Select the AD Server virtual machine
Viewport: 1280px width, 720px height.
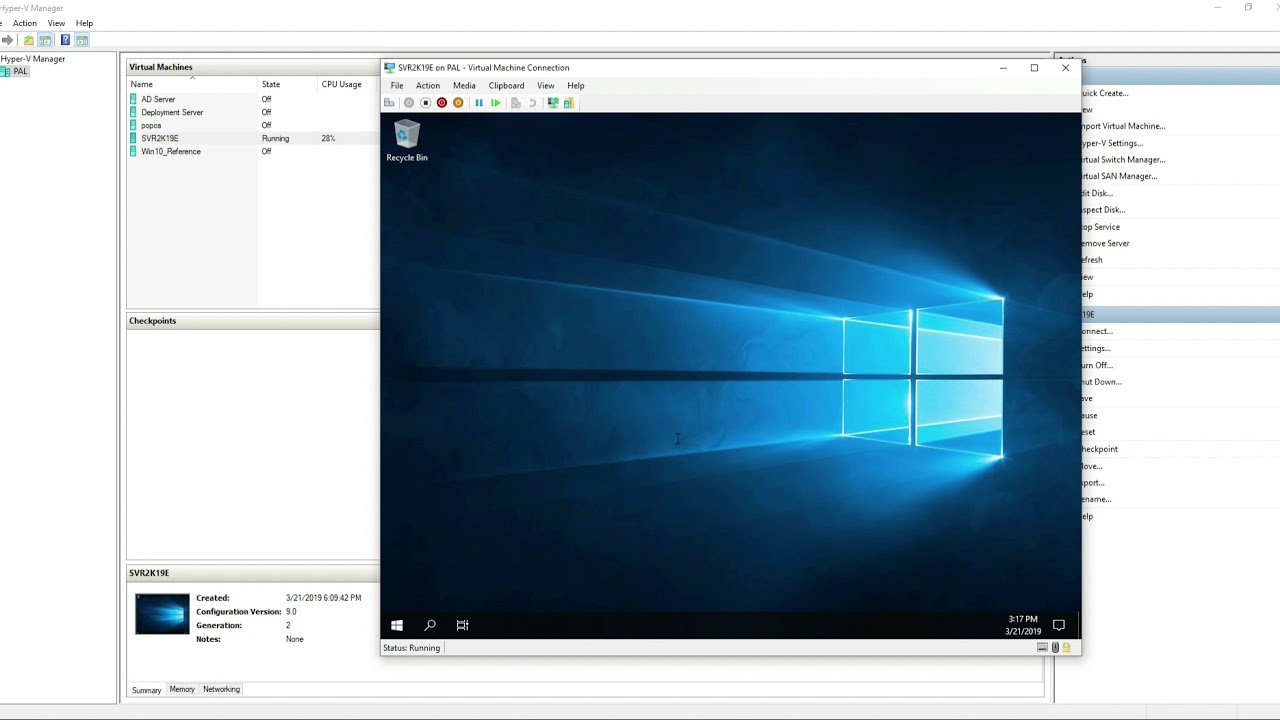point(158,100)
